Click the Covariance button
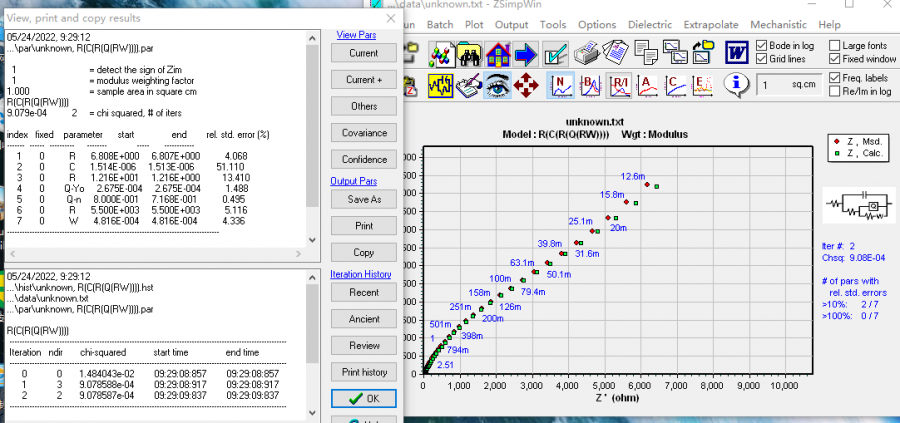Viewport: 900px width, 423px height. [364, 132]
